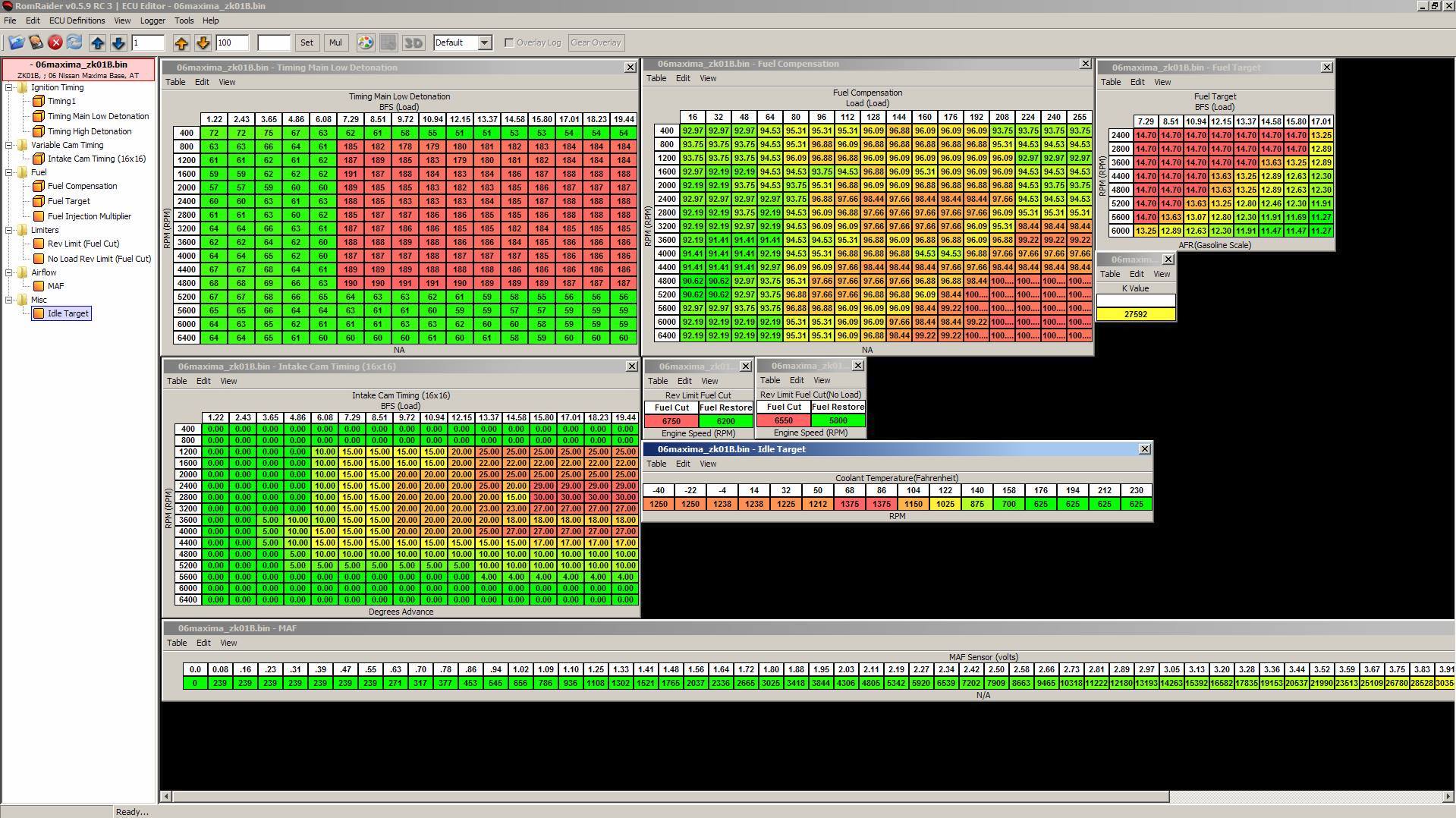Click the blue fine decrement arrow
Viewport: 1456px width, 818px height.
[118, 42]
